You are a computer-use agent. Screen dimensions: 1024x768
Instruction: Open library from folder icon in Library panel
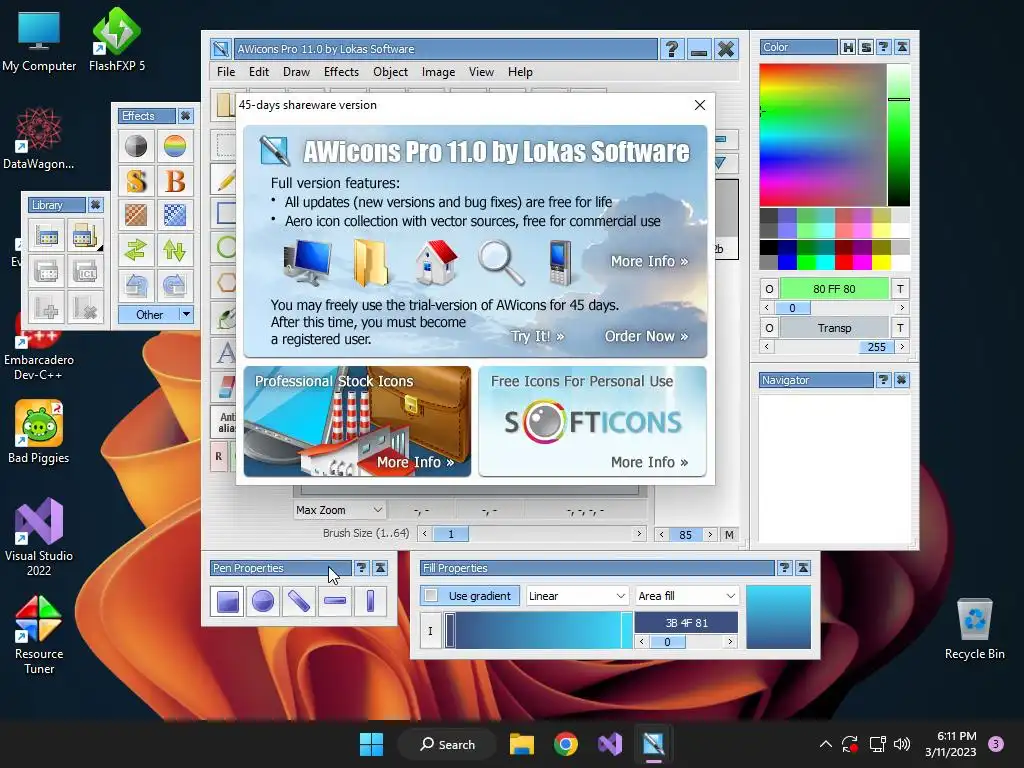(85, 236)
